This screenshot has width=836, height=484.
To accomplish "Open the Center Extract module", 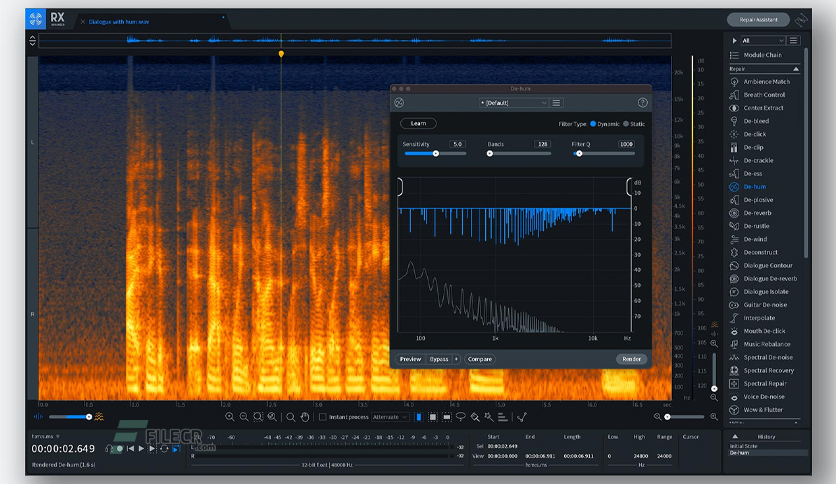I will 756,108.
